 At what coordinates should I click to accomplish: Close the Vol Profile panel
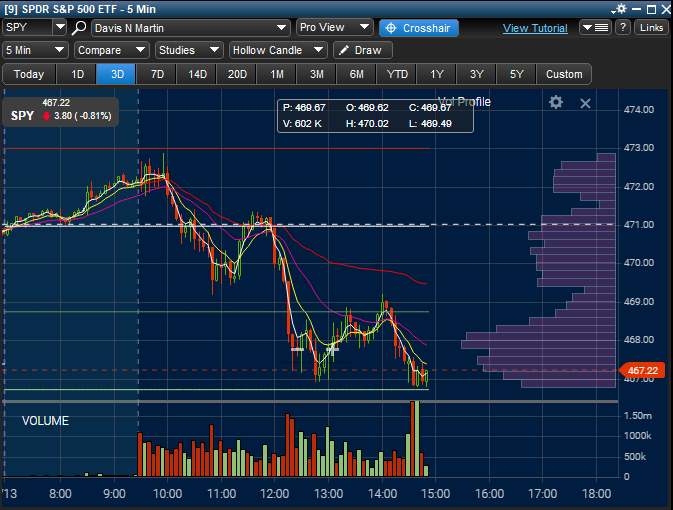585,103
